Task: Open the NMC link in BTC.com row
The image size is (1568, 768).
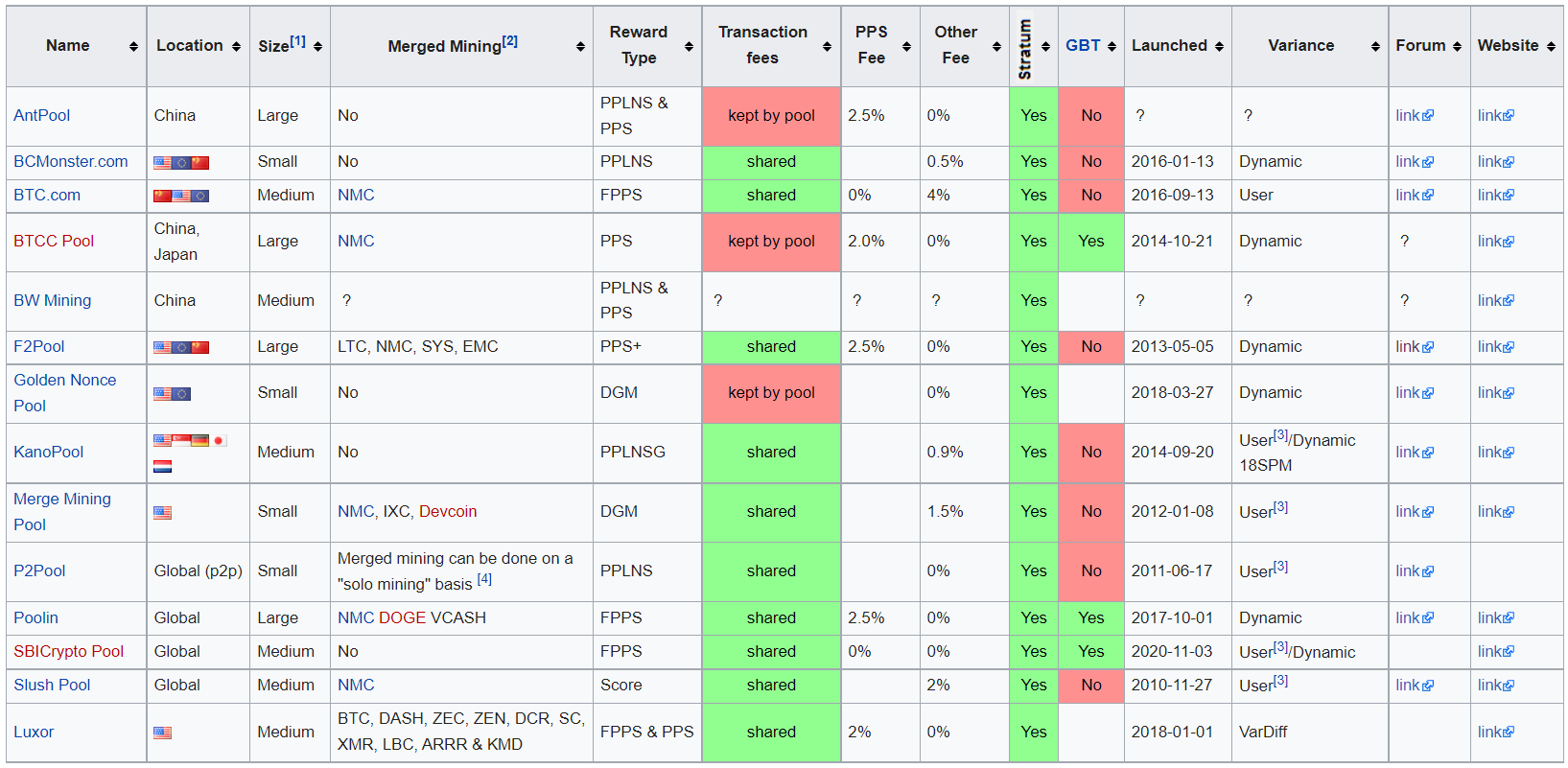Action: point(356,195)
